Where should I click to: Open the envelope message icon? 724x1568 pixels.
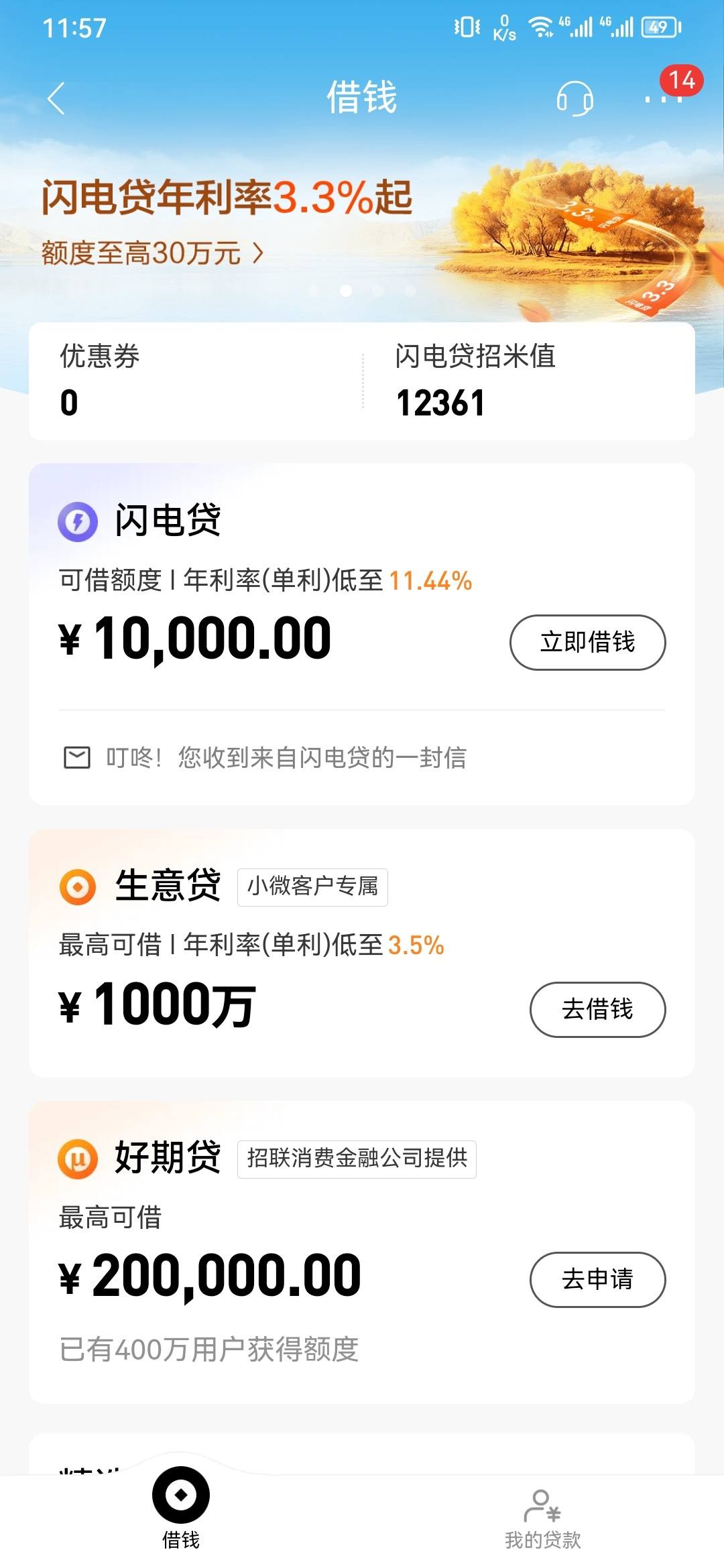click(x=77, y=758)
